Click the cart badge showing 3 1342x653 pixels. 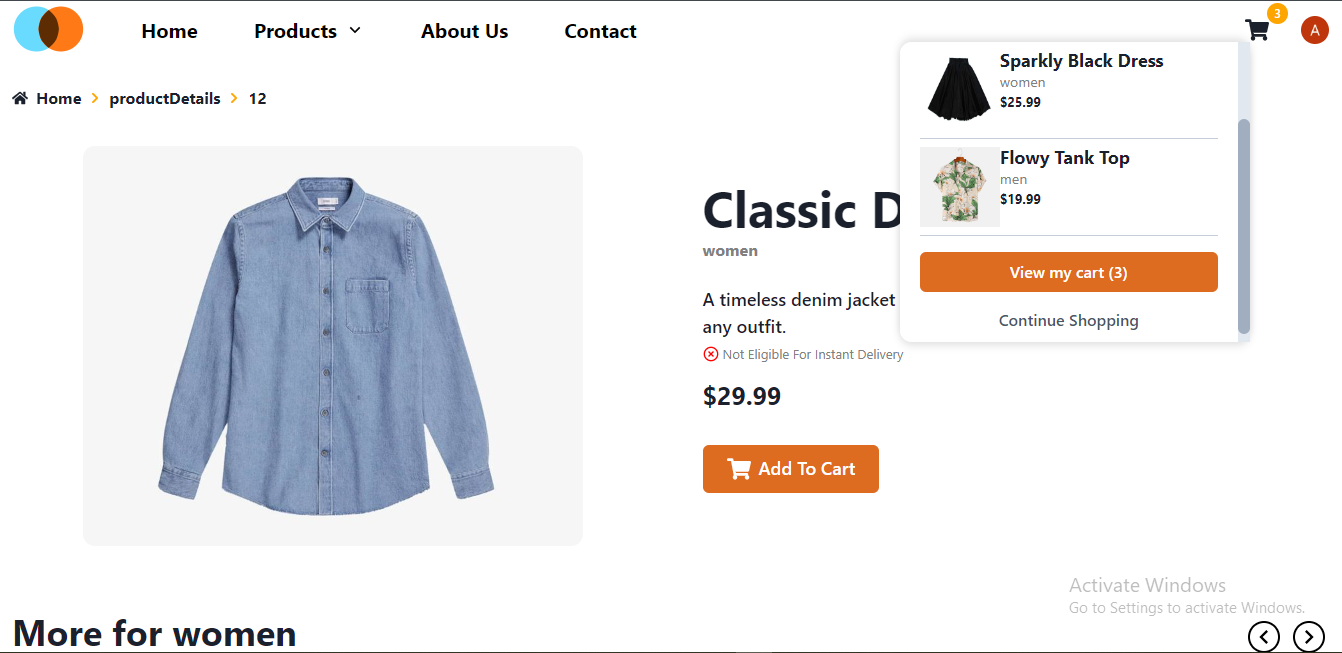click(x=1277, y=13)
